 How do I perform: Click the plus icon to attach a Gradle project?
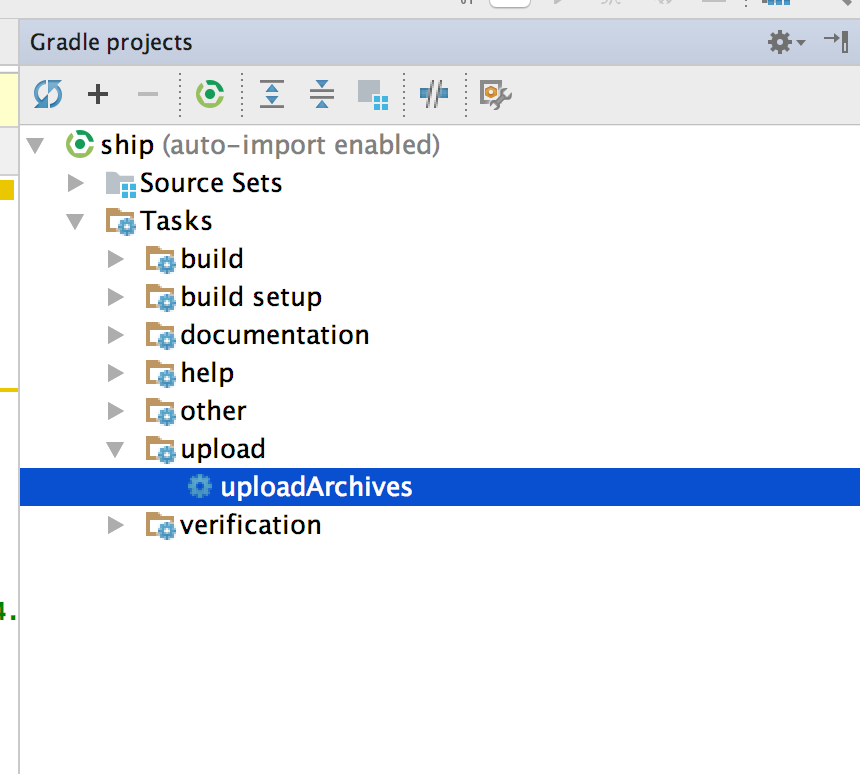[x=97, y=95]
